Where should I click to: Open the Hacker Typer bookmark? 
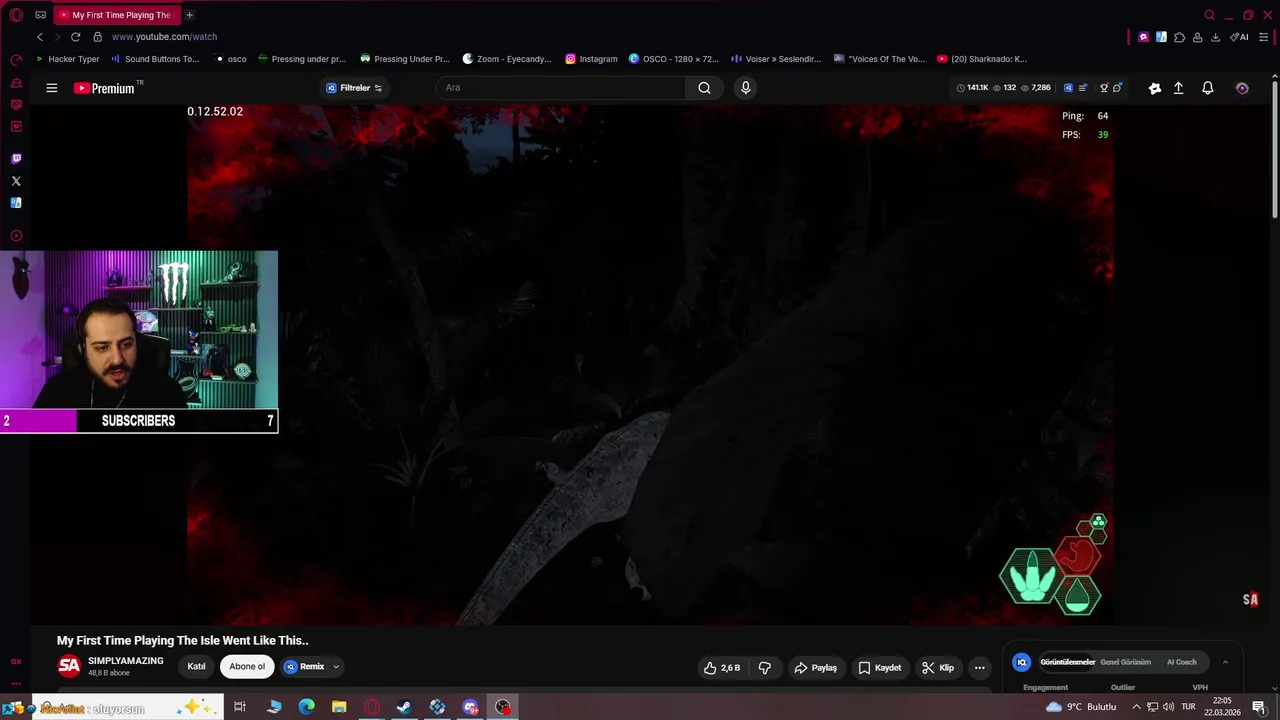click(67, 59)
